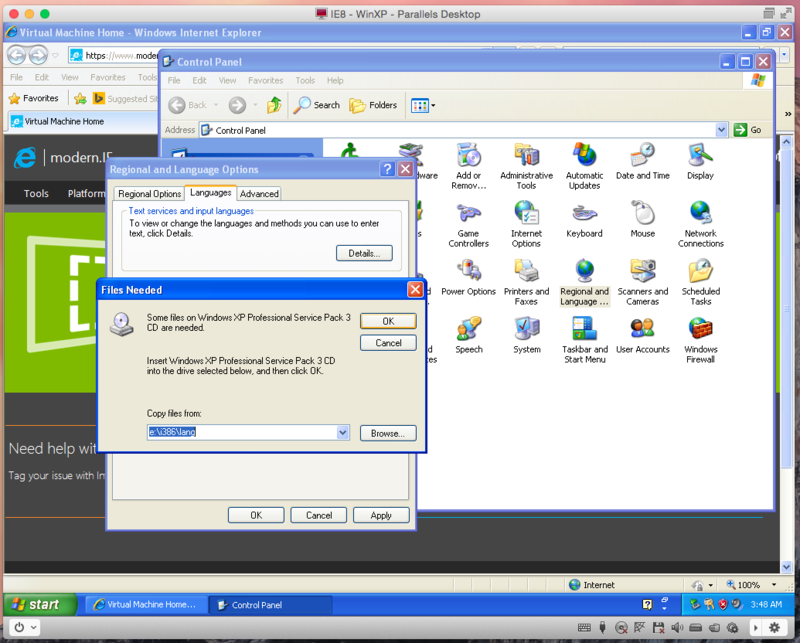Click OK in Files Needed dialog
The height and width of the screenshot is (643, 800).
tap(388, 321)
